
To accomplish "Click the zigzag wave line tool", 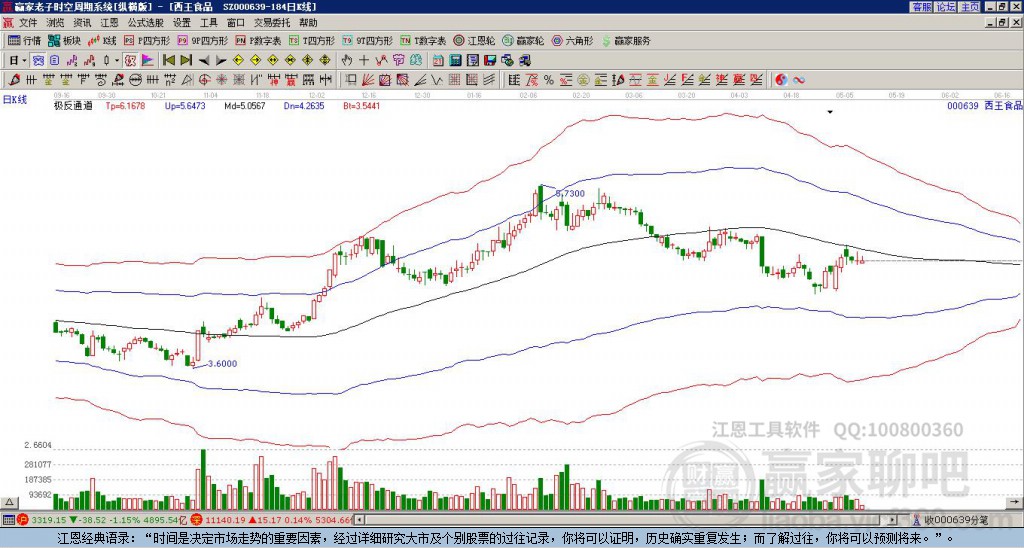I will click(436, 80).
